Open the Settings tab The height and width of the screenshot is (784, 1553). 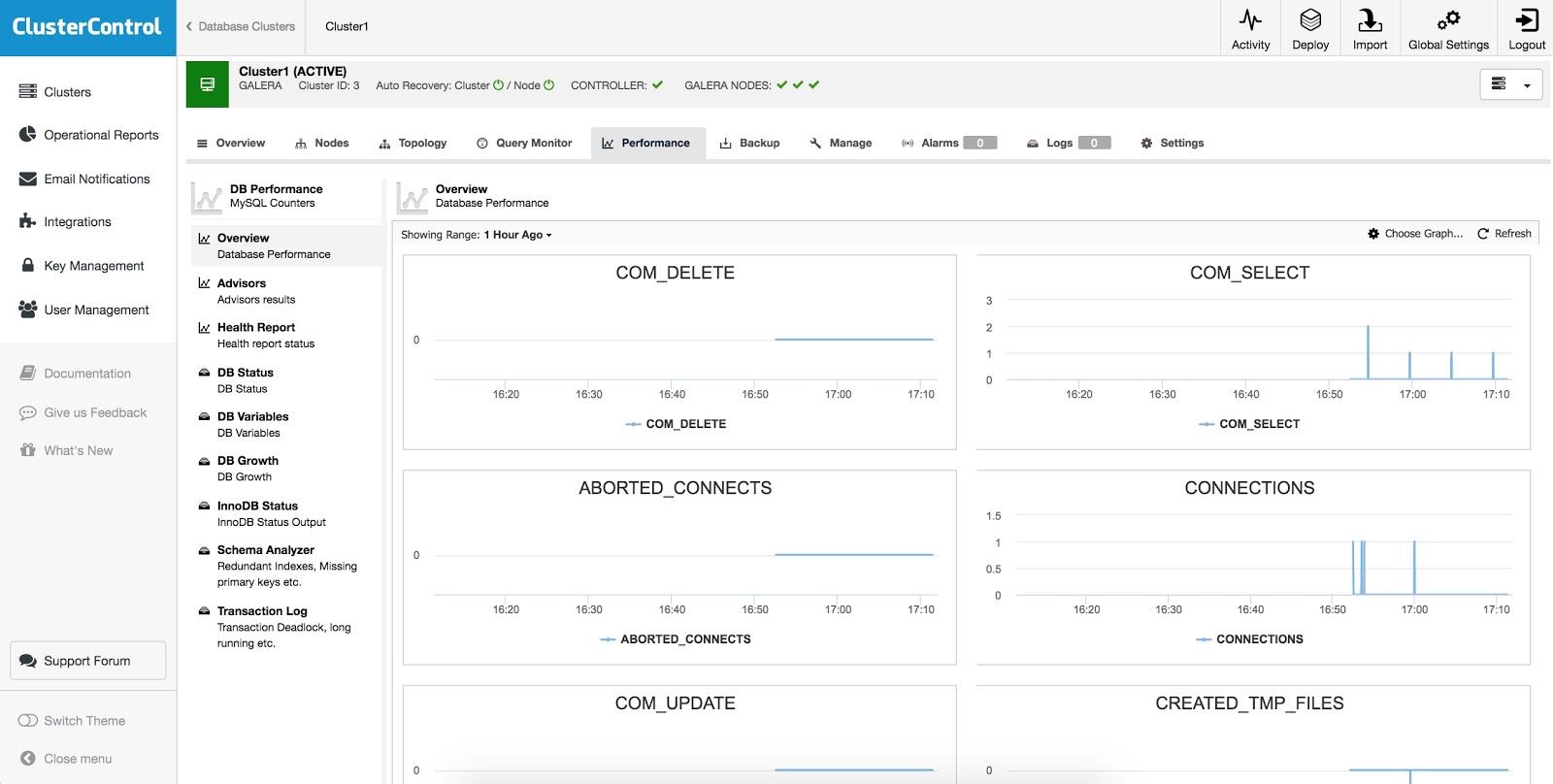(x=1172, y=143)
